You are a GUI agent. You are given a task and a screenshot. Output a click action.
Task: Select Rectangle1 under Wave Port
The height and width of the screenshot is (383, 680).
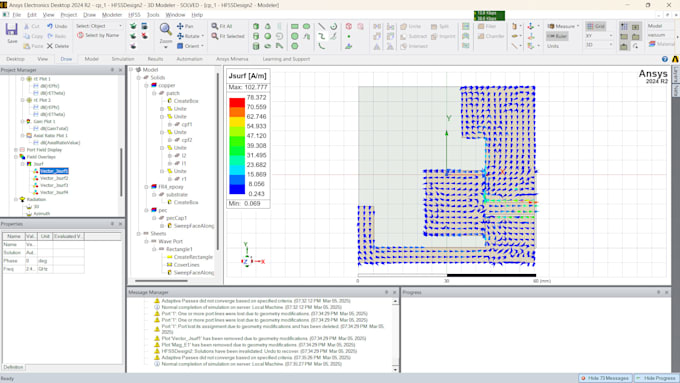click(x=179, y=249)
